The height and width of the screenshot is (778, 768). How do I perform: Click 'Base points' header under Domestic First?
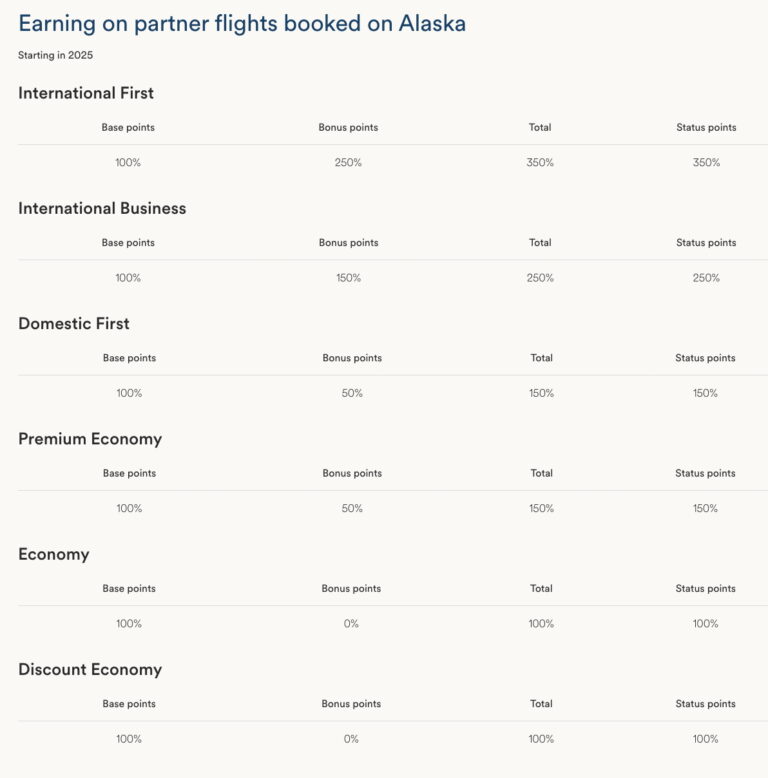pyautogui.click(x=129, y=358)
